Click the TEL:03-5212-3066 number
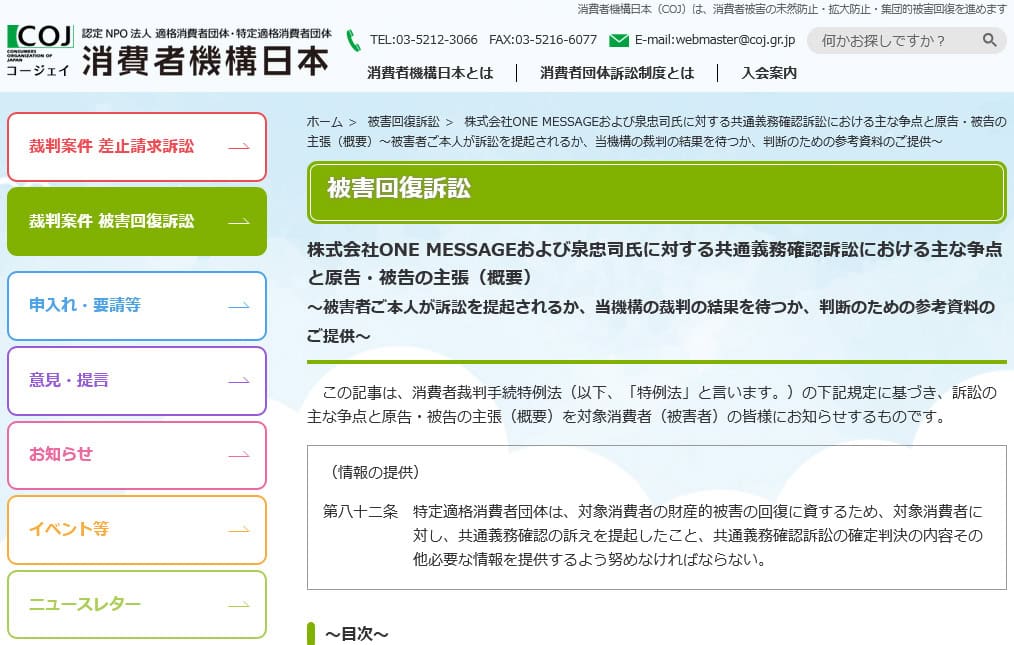 coord(424,39)
